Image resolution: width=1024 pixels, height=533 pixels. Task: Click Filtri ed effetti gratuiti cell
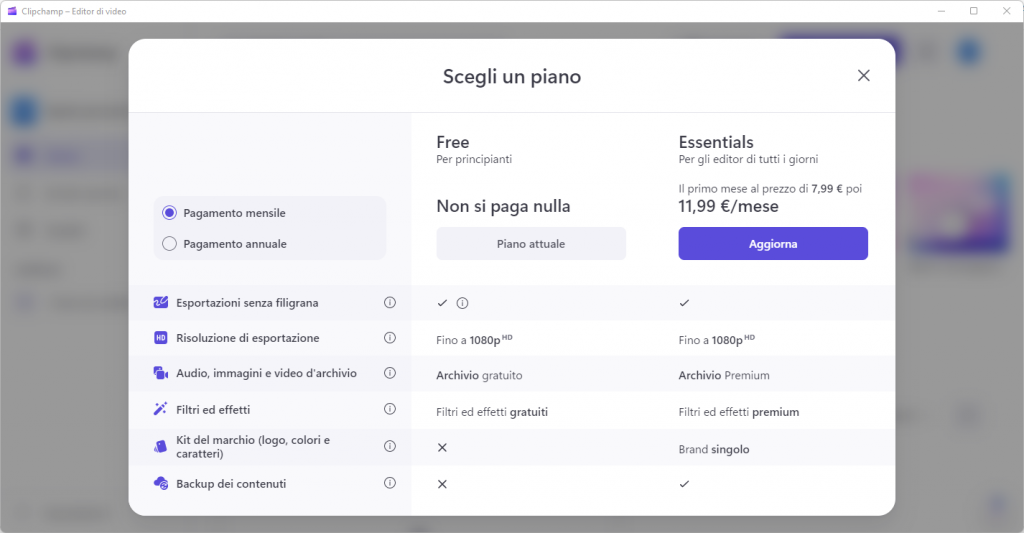pos(492,412)
